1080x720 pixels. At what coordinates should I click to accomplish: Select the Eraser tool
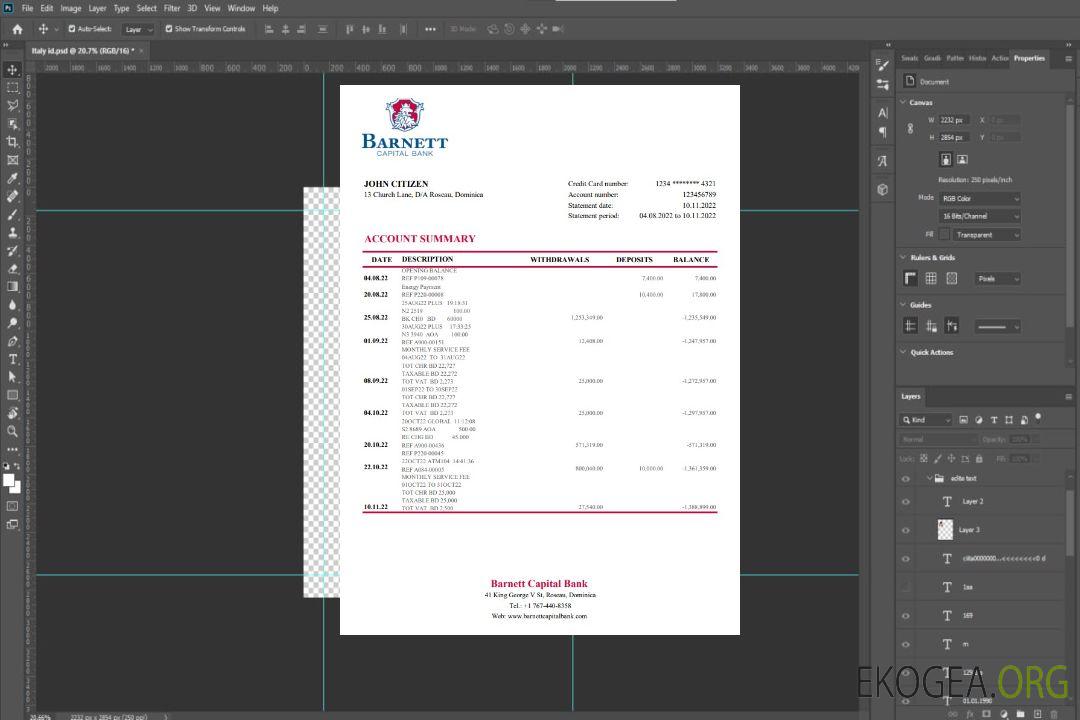coord(12,269)
